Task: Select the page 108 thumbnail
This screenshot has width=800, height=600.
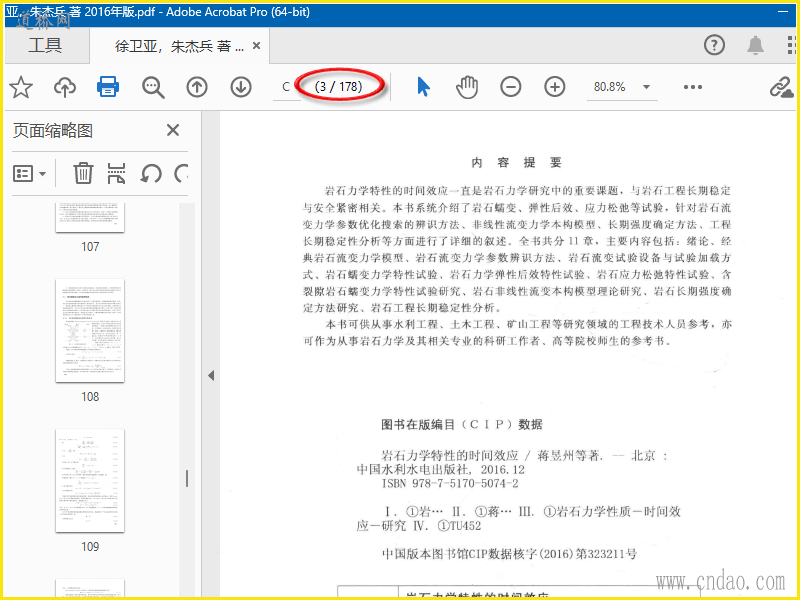Action: (90, 331)
